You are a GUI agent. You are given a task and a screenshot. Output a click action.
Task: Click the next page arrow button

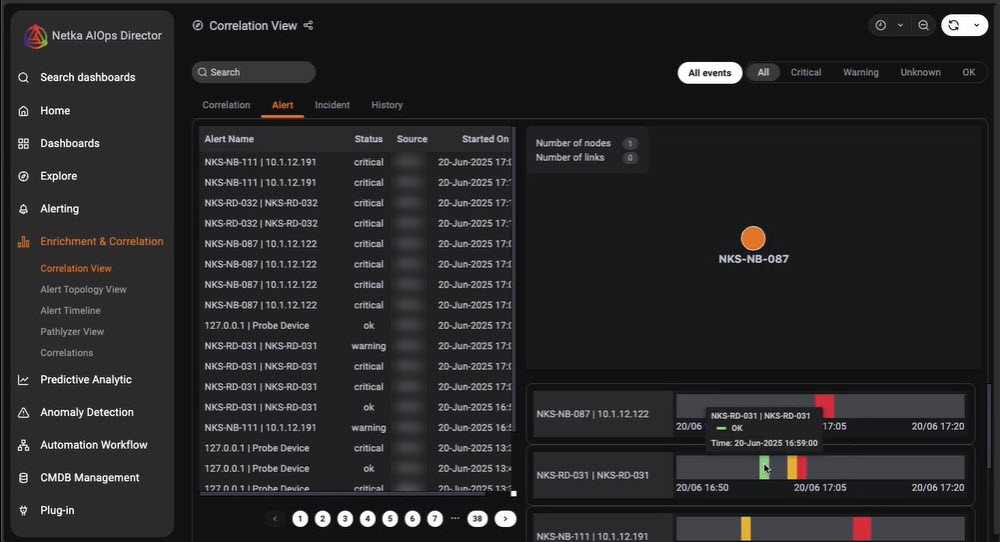pyautogui.click(x=505, y=519)
